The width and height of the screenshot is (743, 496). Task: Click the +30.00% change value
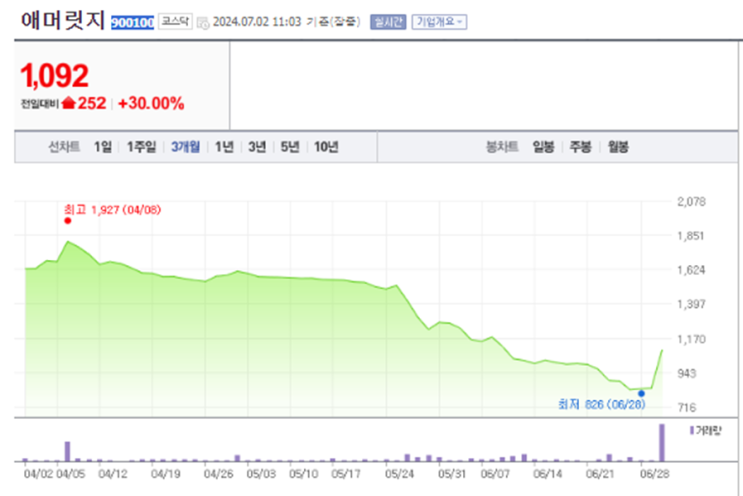pos(151,103)
